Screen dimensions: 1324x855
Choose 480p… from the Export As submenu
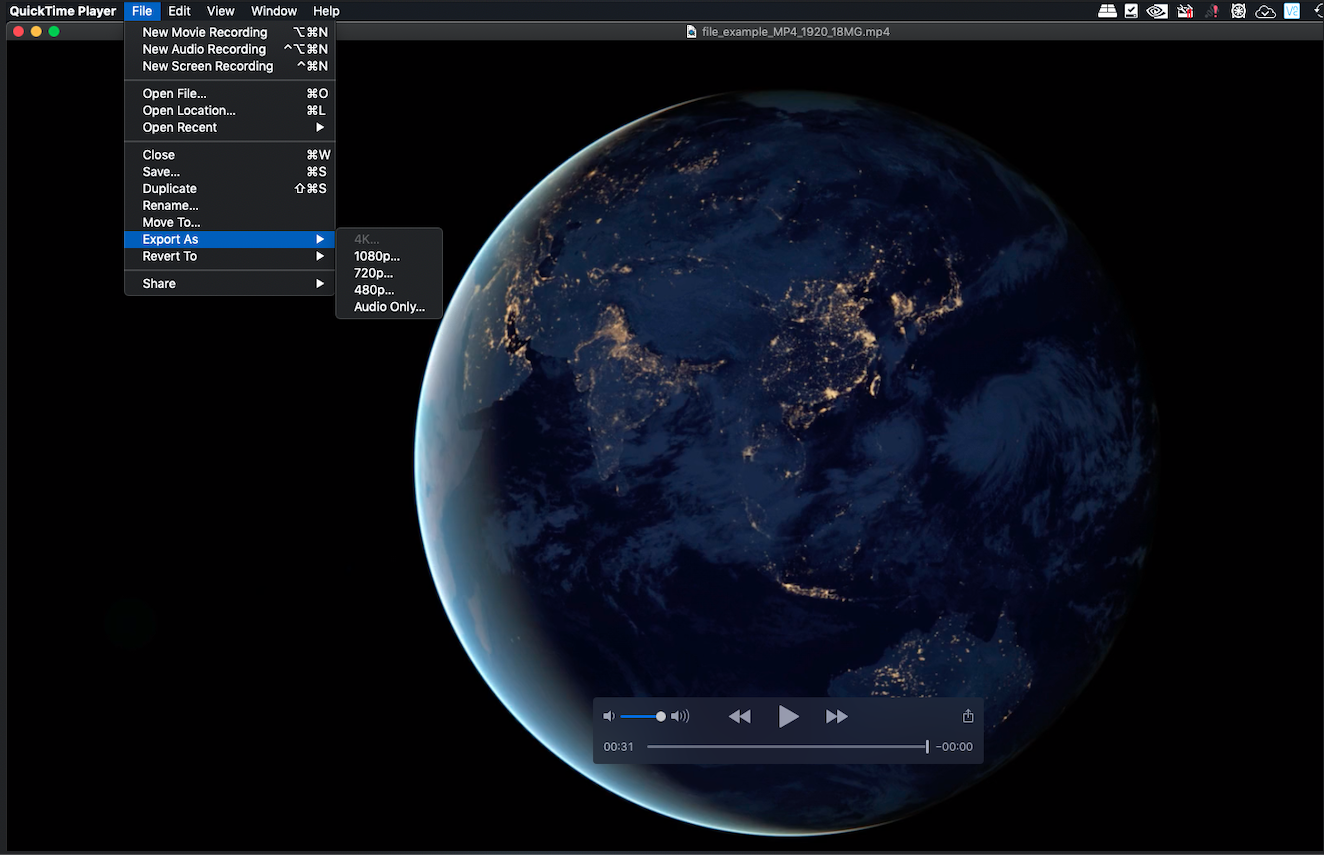[x=374, y=290]
